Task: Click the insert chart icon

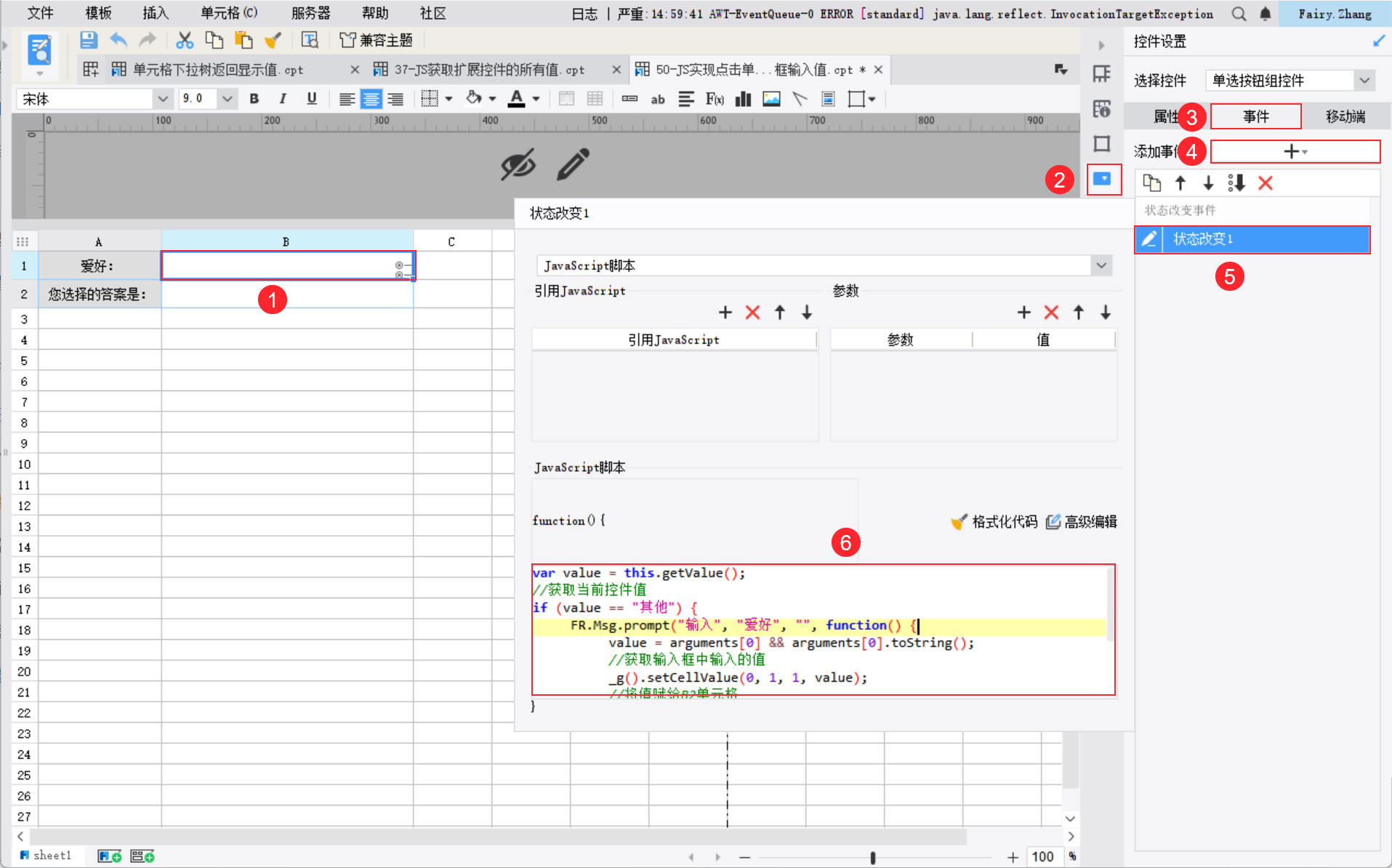Action: 743,99
